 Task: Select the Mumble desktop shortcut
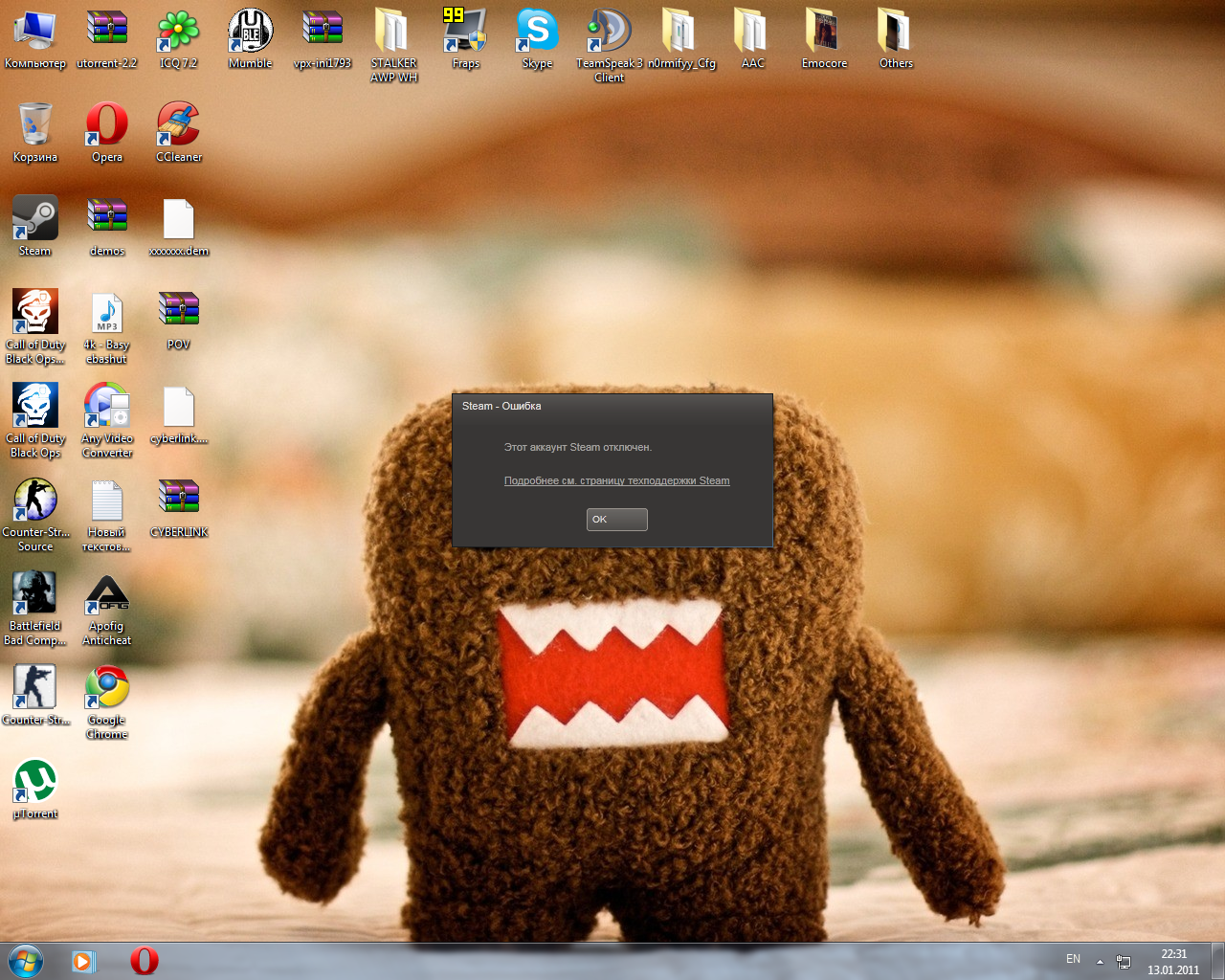(x=251, y=39)
